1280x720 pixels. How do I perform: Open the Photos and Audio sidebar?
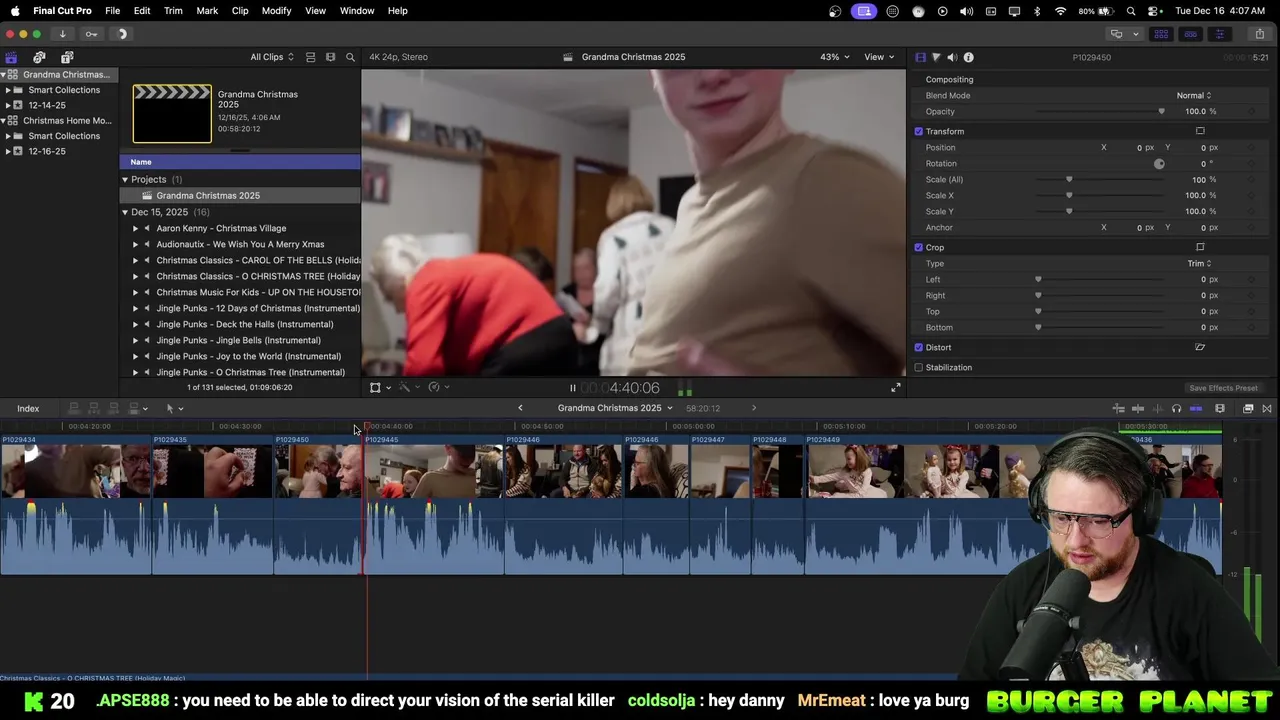point(39,57)
